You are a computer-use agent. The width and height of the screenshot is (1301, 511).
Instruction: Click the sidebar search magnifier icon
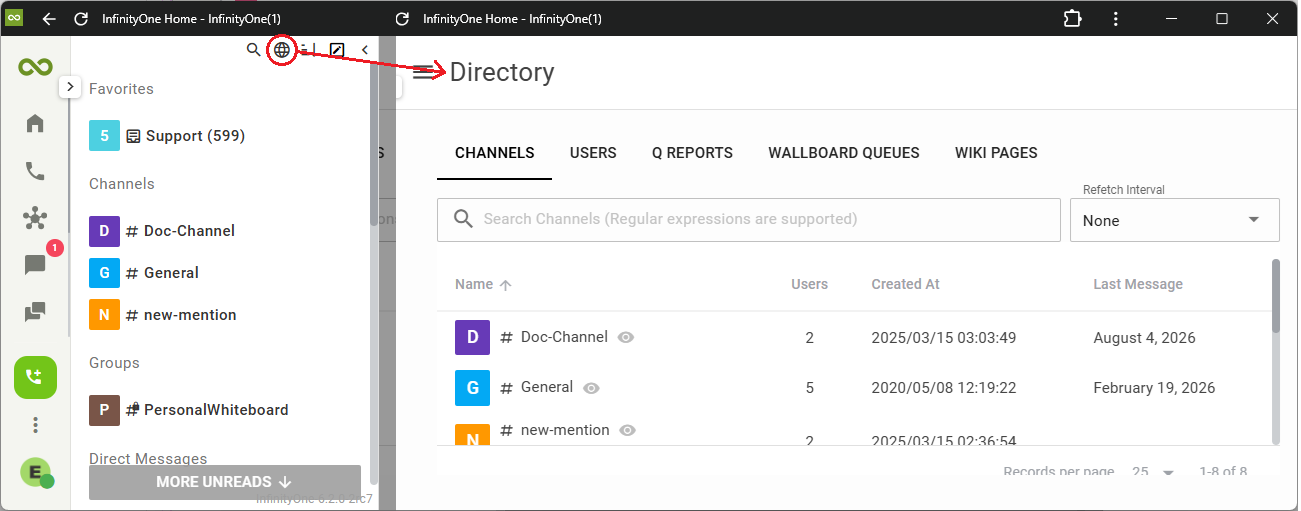coord(253,49)
